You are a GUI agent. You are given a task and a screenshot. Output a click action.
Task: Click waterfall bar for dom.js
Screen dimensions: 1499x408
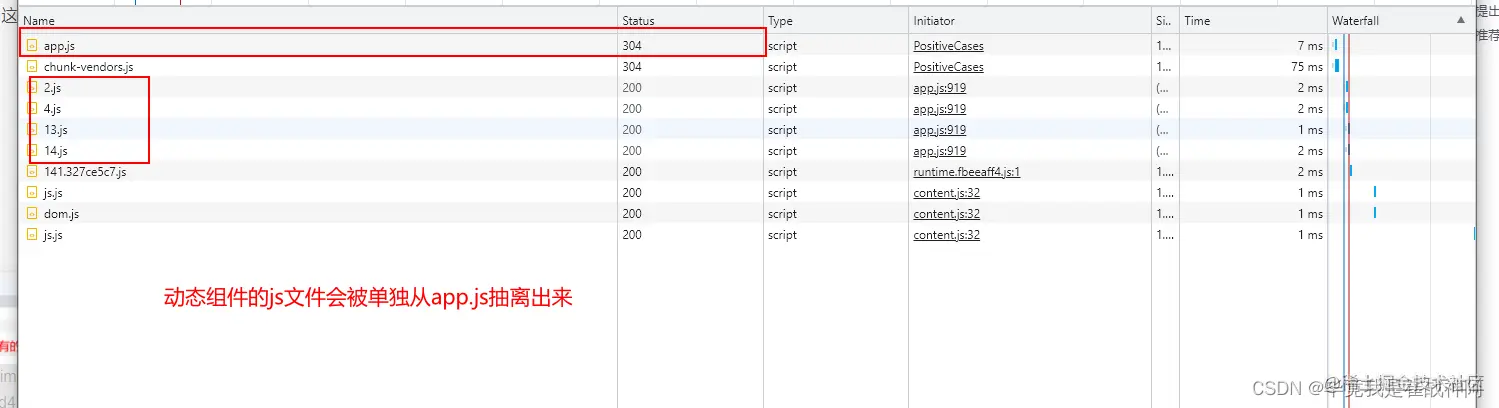[1375, 212]
